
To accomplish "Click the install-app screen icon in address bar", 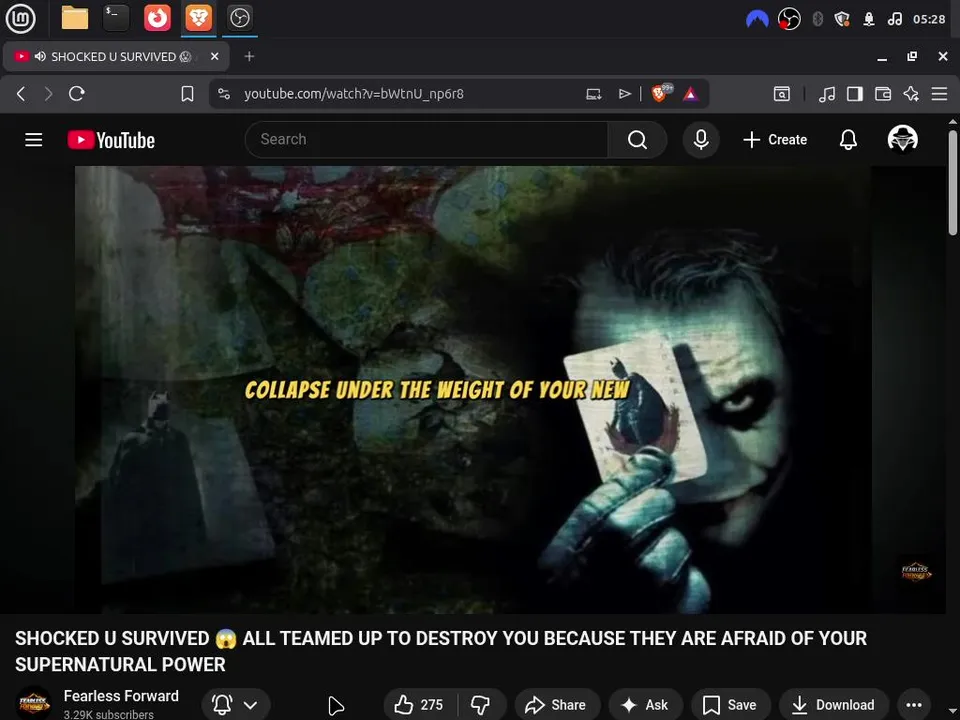I will (x=593, y=94).
